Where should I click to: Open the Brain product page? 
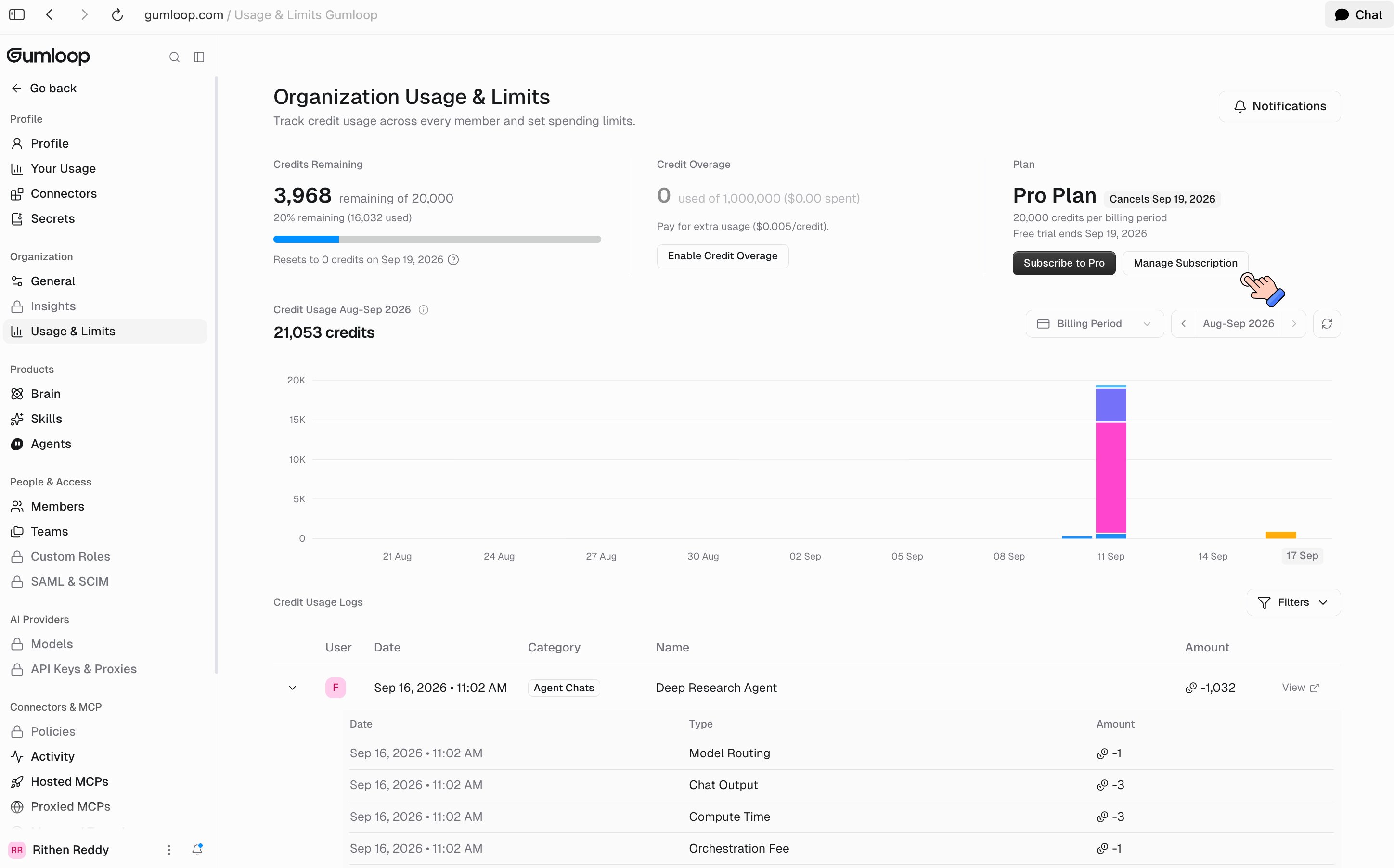click(x=105, y=394)
